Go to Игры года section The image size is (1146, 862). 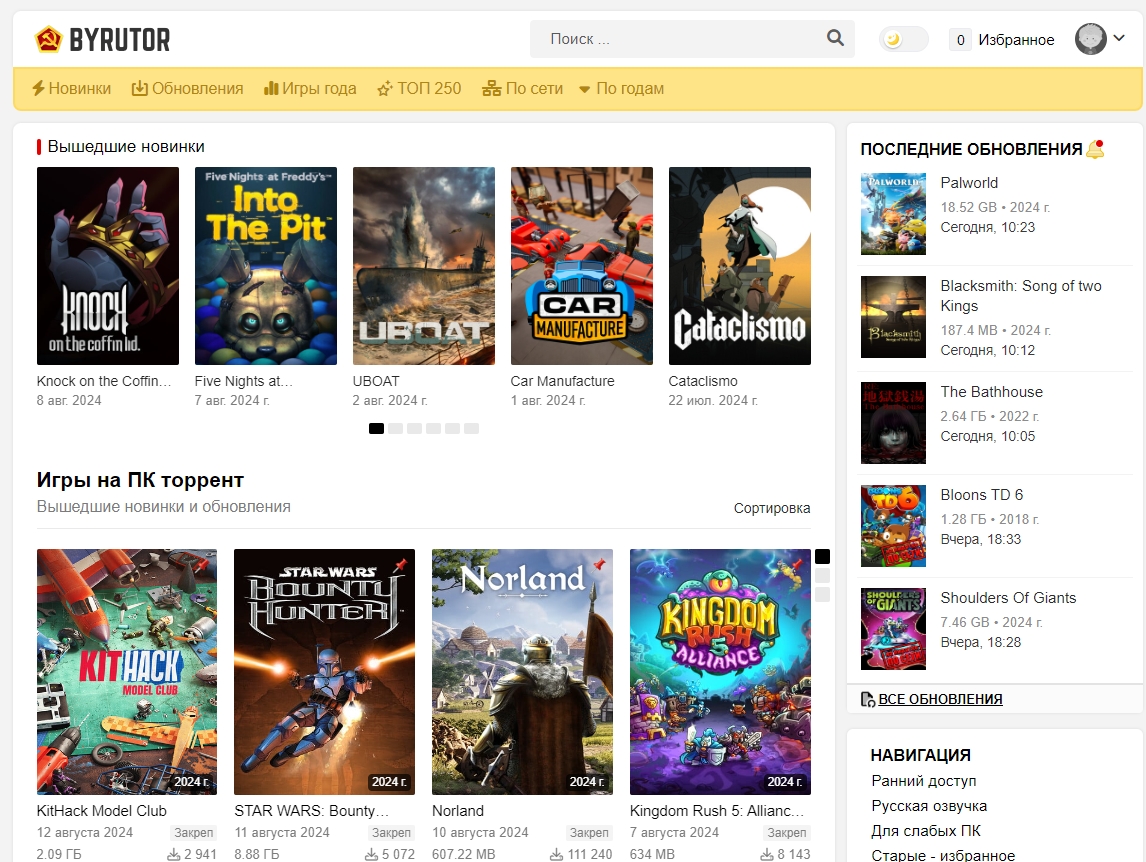click(x=310, y=88)
